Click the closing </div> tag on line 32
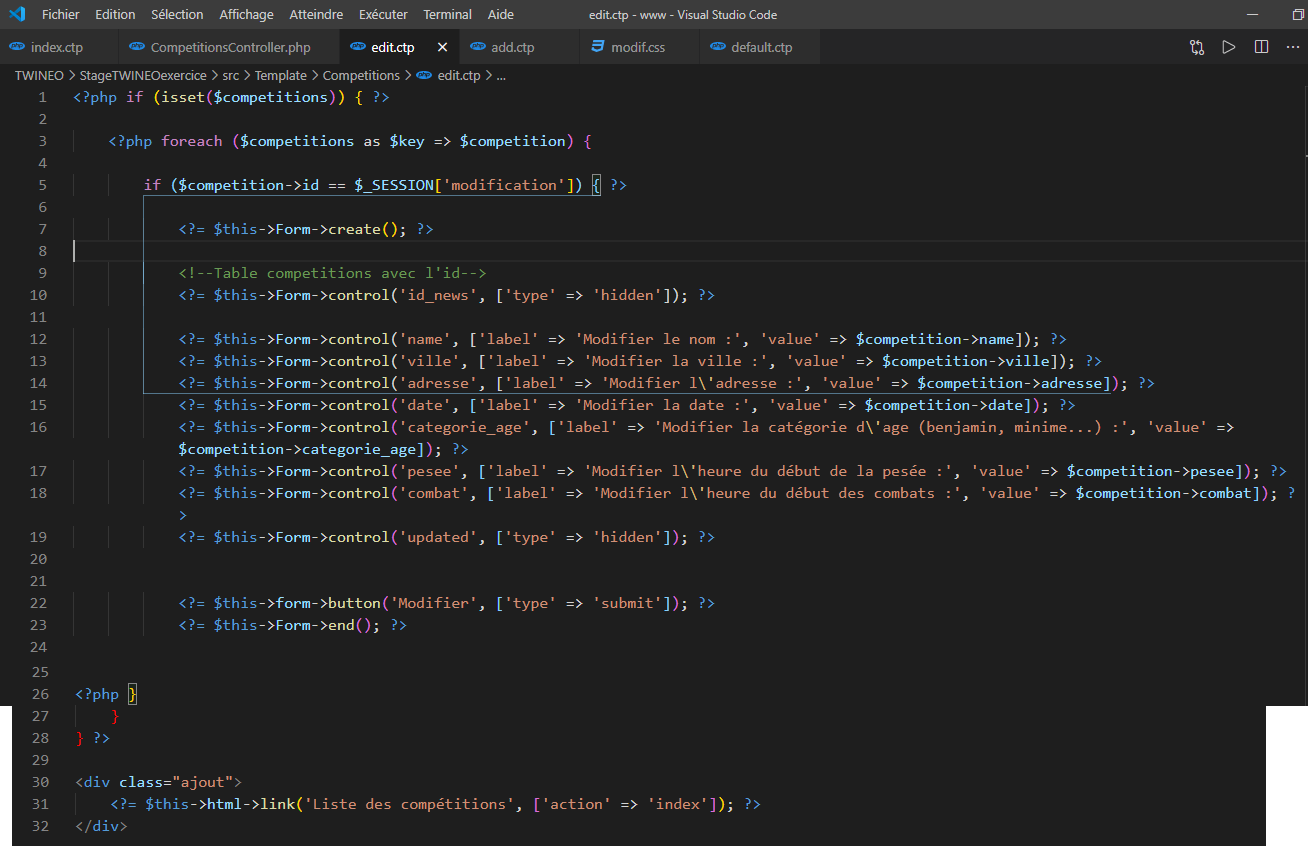The image size is (1308, 846). coord(101,826)
